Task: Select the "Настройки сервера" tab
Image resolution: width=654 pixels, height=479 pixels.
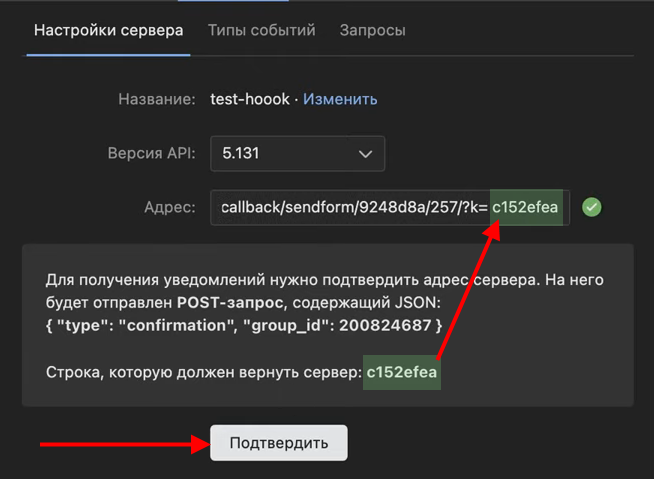Action: point(108,30)
